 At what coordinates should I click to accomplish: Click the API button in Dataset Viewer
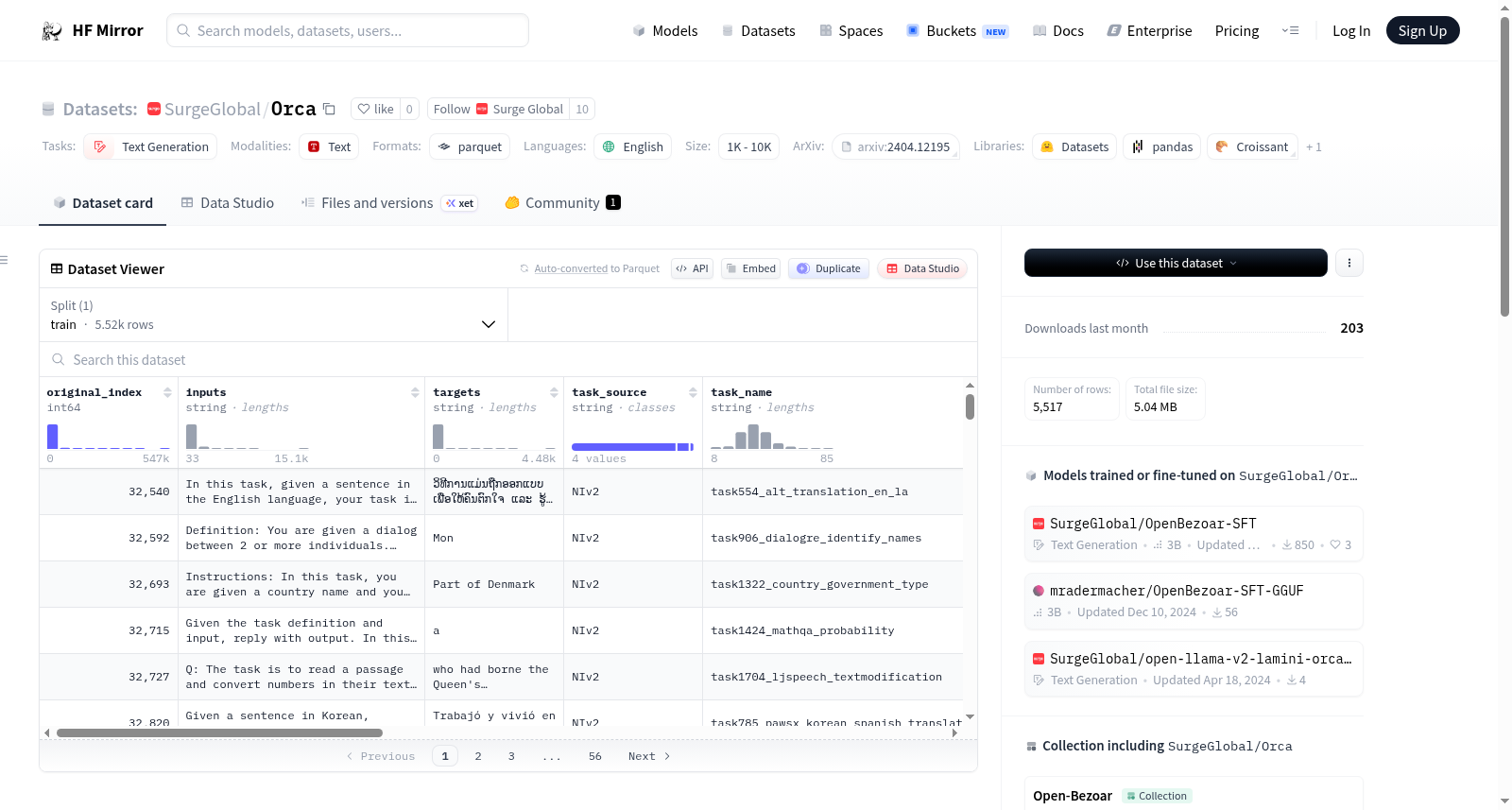(692, 268)
